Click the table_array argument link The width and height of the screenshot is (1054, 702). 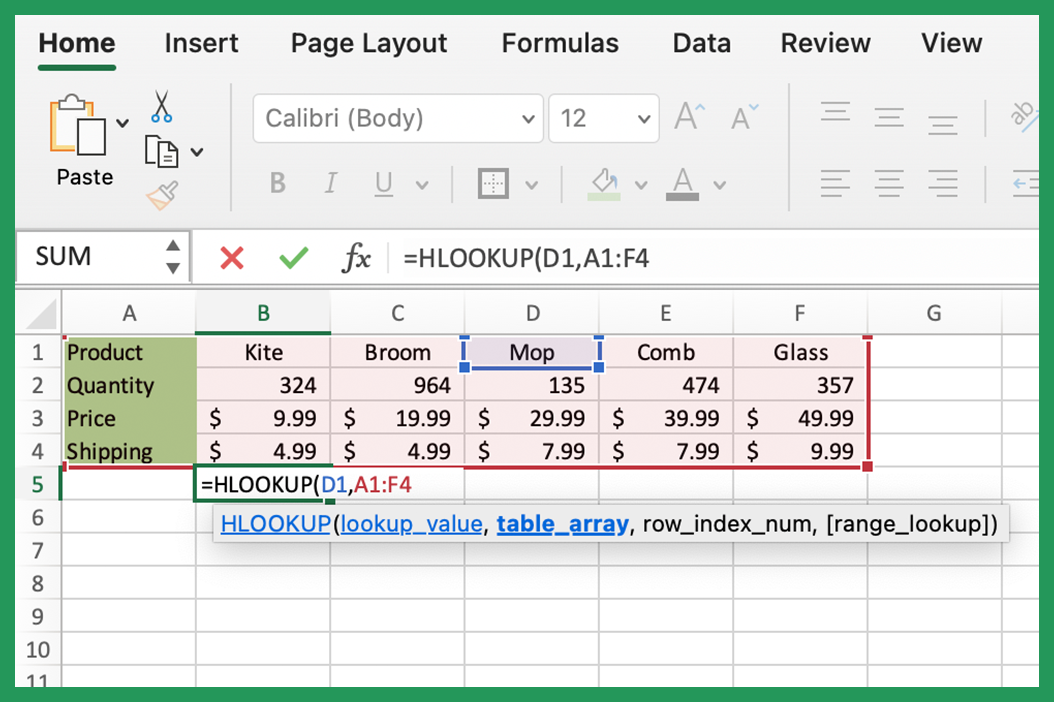pyautogui.click(x=562, y=523)
